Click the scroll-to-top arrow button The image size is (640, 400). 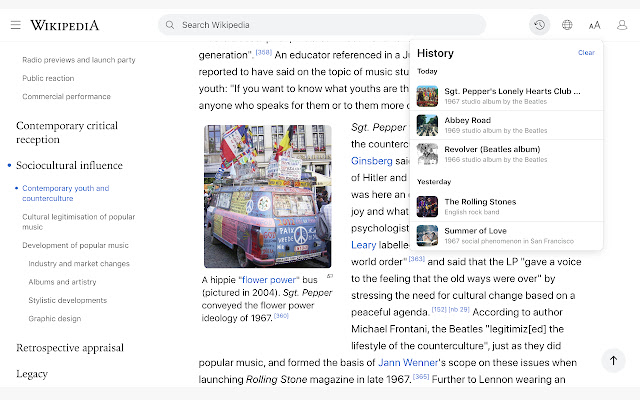[613, 360]
